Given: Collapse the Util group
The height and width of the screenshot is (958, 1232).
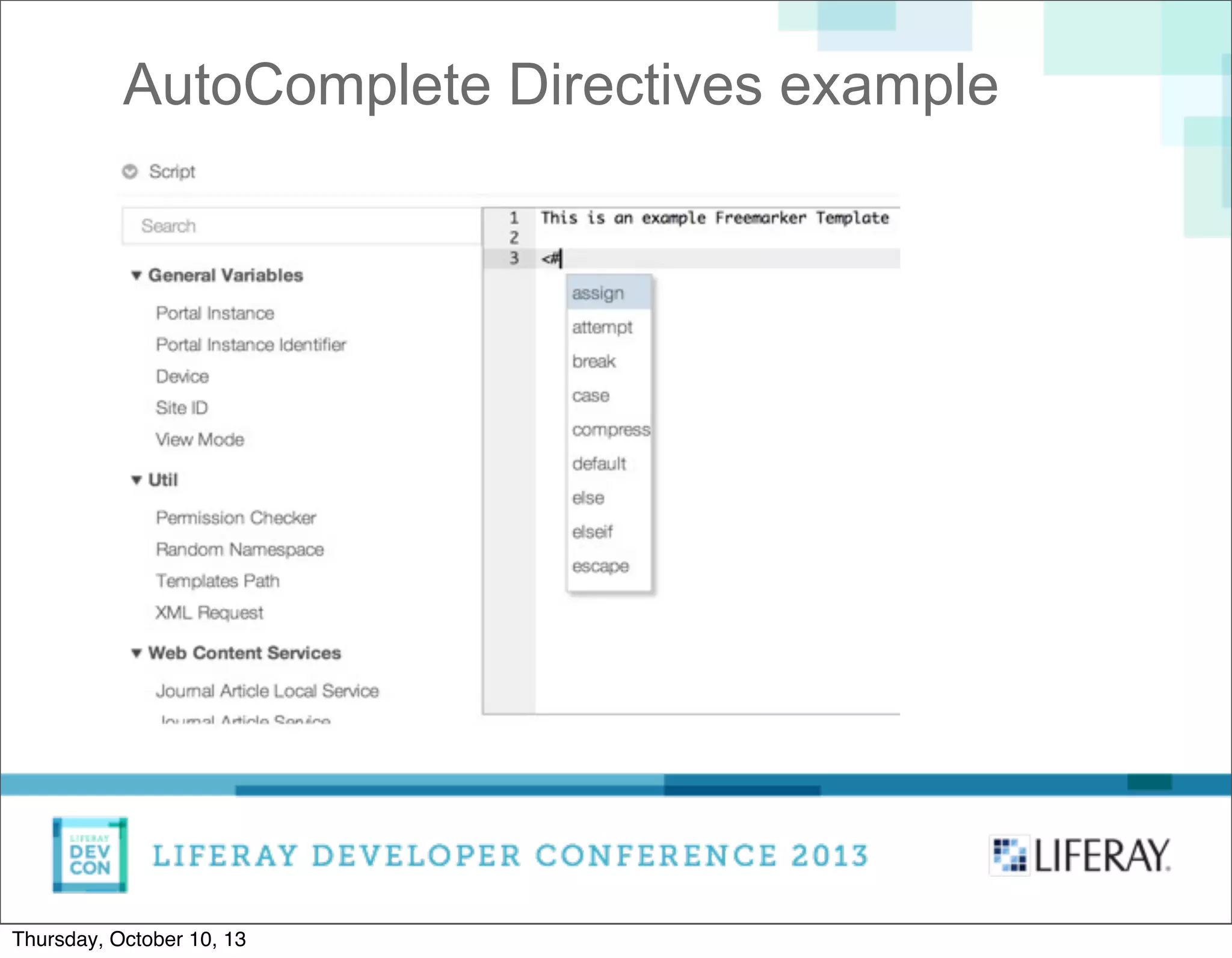Looking at the screenshot, I should tap(137, 480).
